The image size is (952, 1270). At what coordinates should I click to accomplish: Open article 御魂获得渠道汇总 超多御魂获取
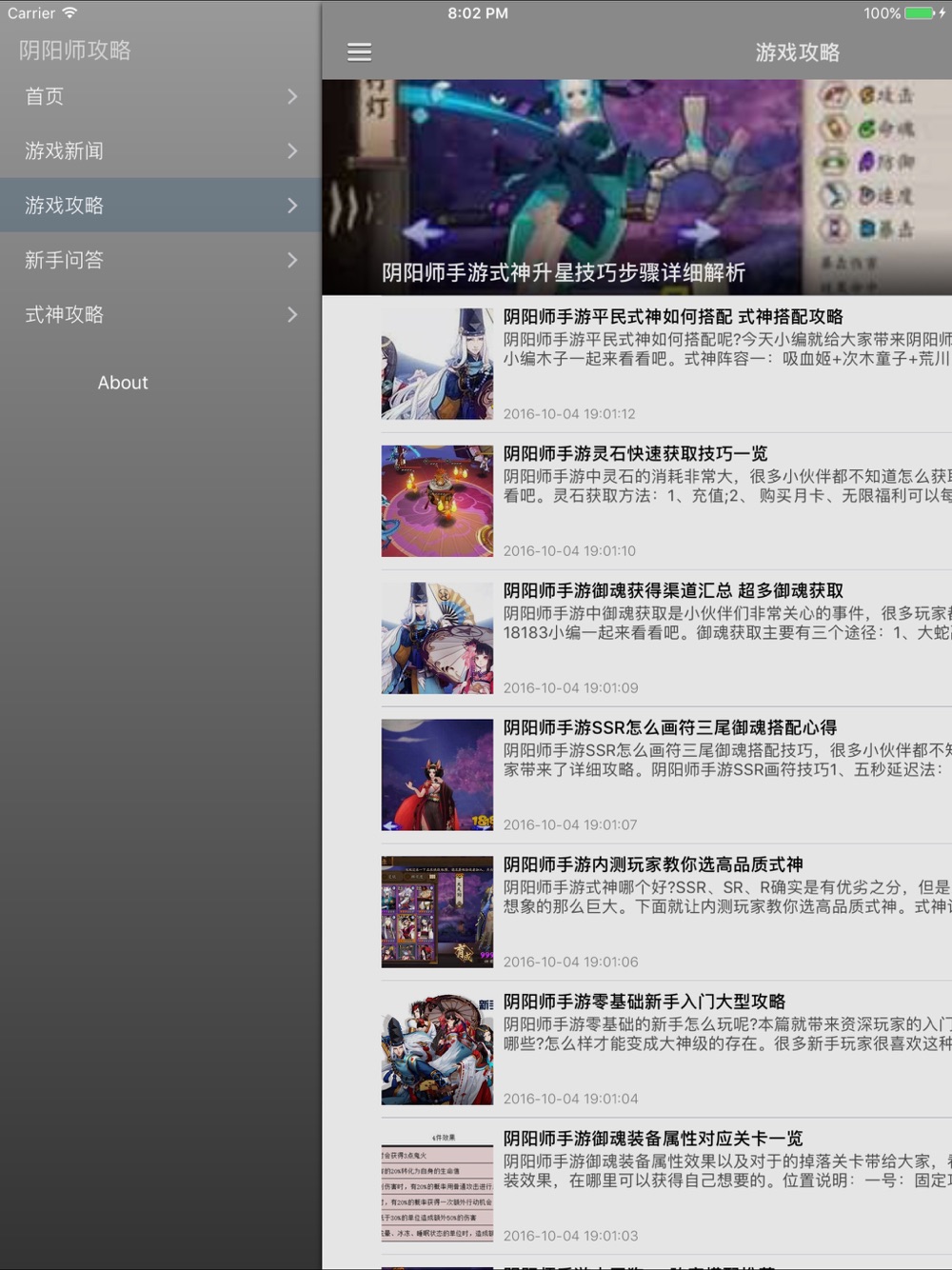tap(673, 591)
